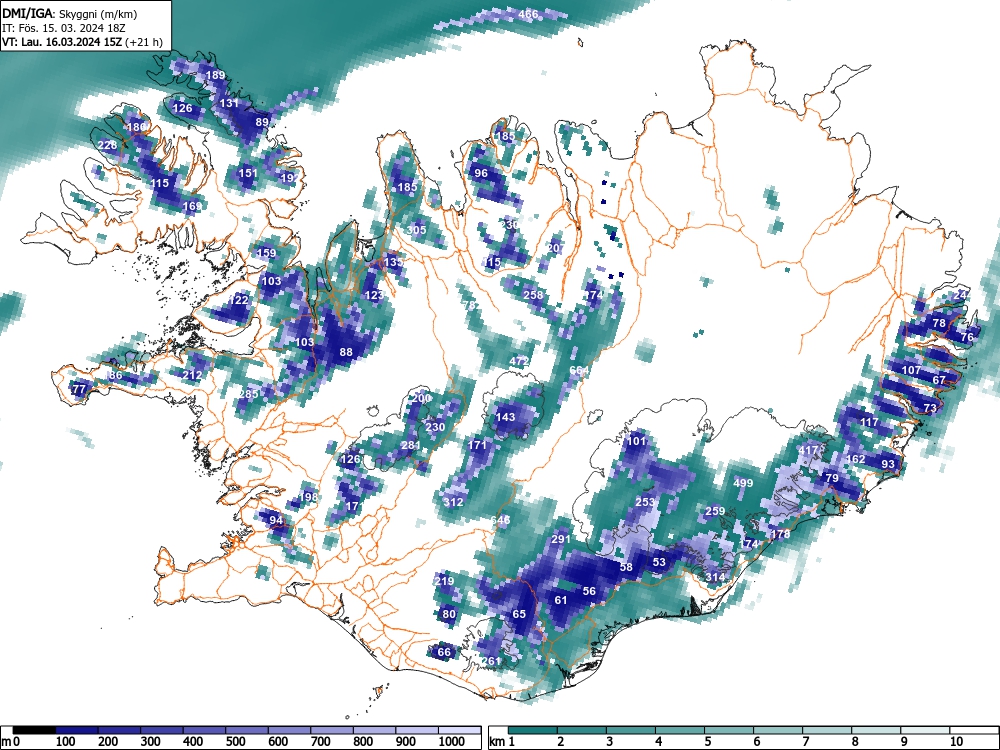Select the map value 253

pos(645,502)
